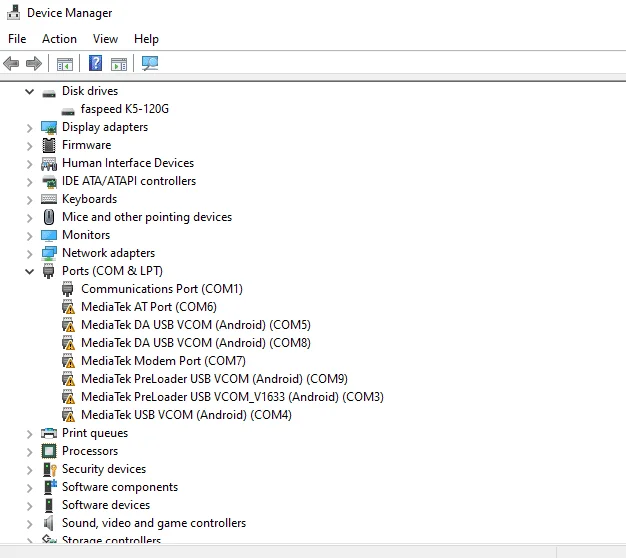
Task: Select MediaTek PreLoader USB VCOM (Android) (COM9)
Action: [214, 378]
